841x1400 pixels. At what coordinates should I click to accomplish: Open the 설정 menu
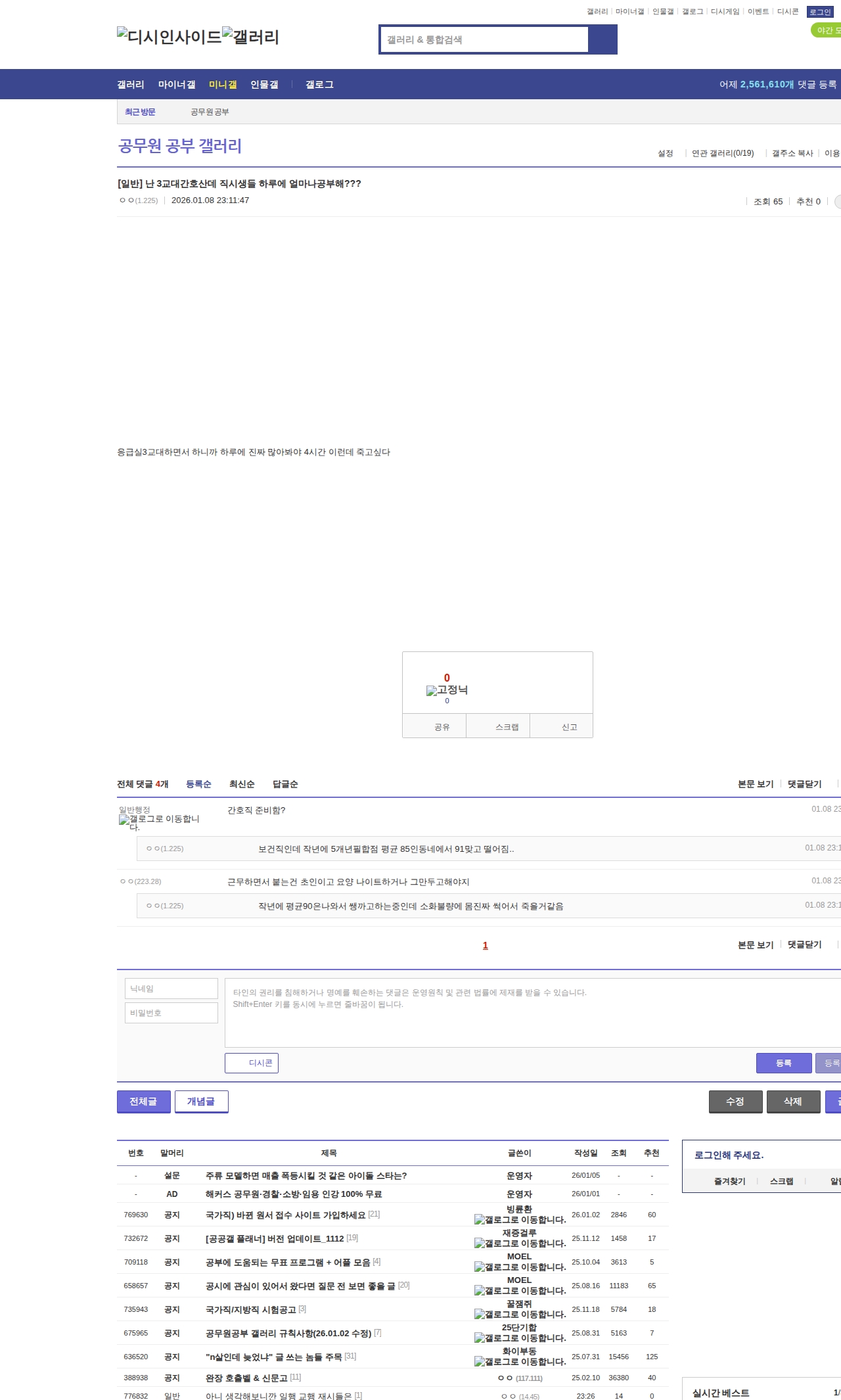tap(666, 153)
